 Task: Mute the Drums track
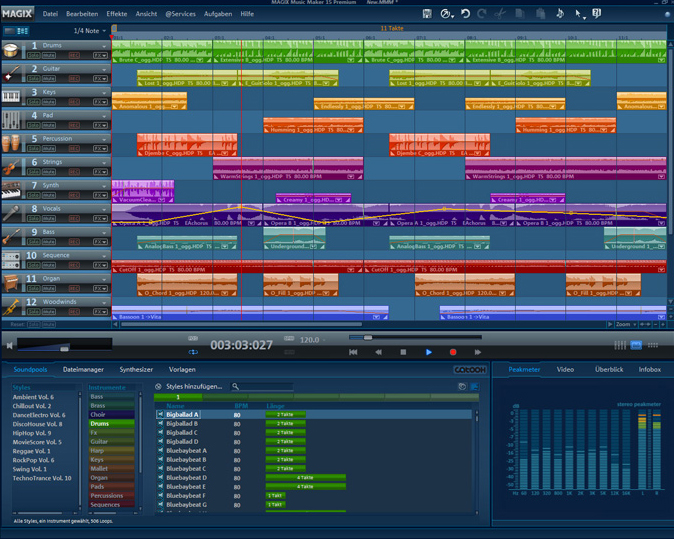coord(49,55)
